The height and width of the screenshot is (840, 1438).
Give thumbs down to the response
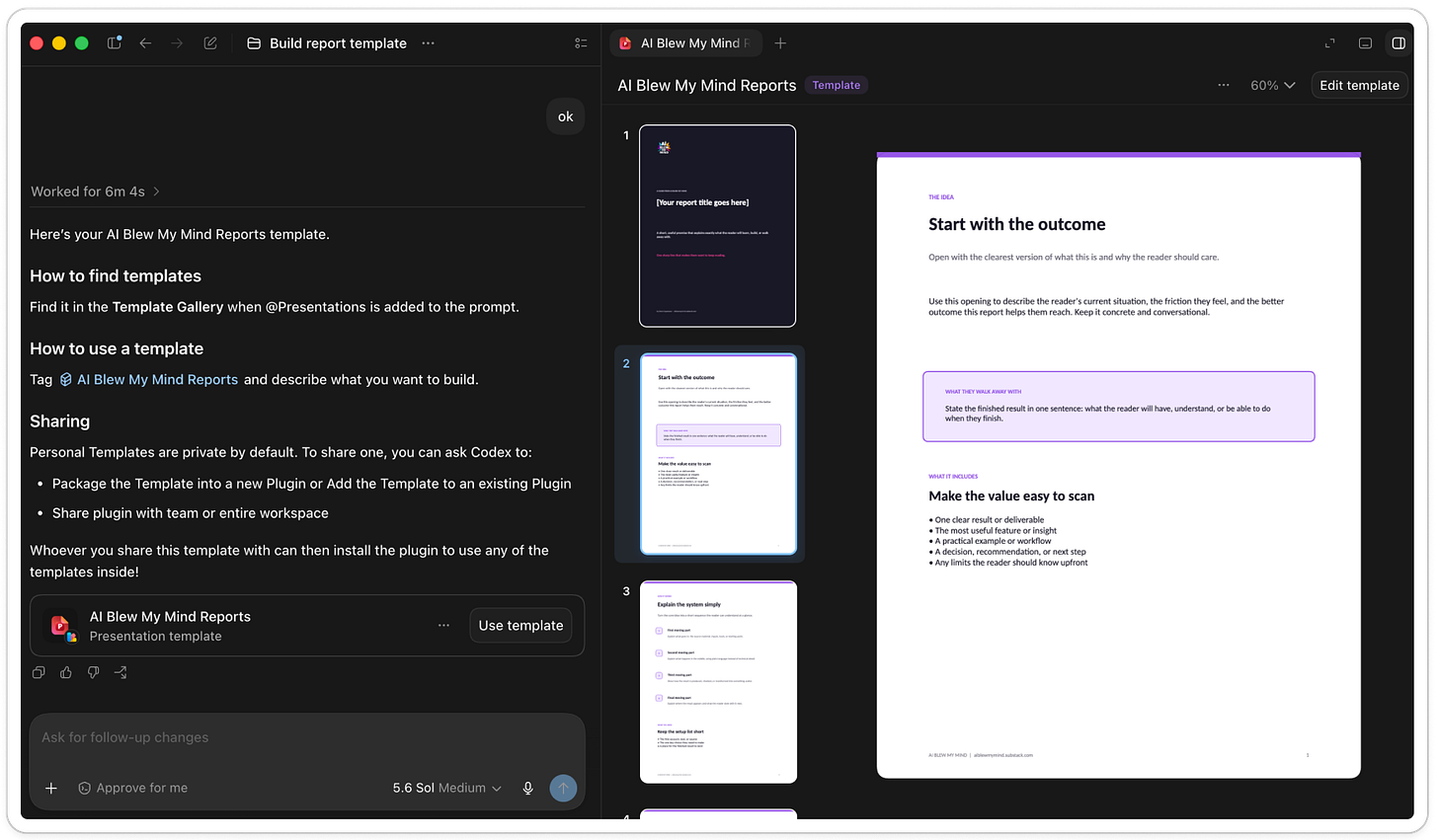93,673
